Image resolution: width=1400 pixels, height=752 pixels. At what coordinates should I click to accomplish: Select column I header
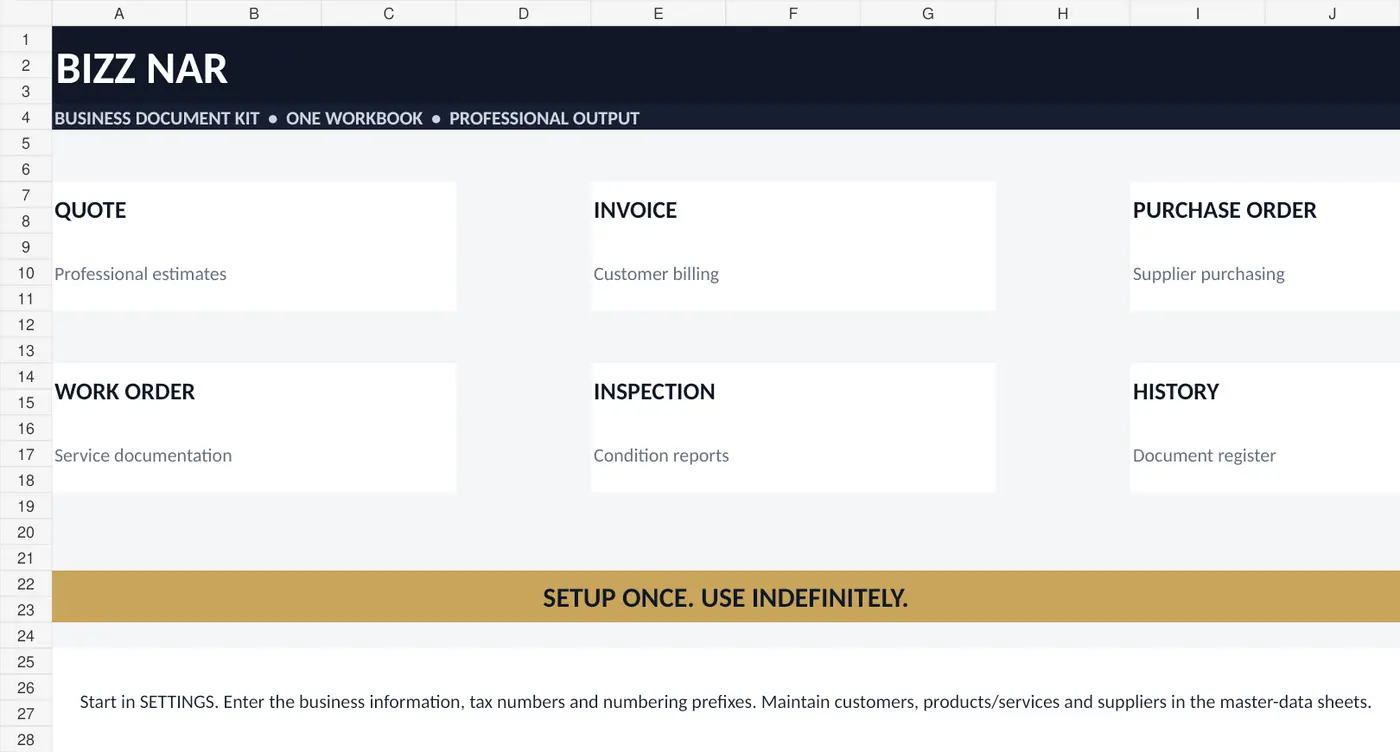pyautogui.click(x=1198, y=13)
